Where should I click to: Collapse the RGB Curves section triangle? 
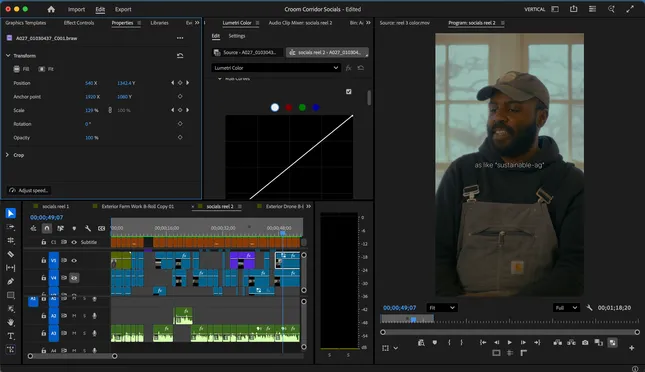[220, 78]
